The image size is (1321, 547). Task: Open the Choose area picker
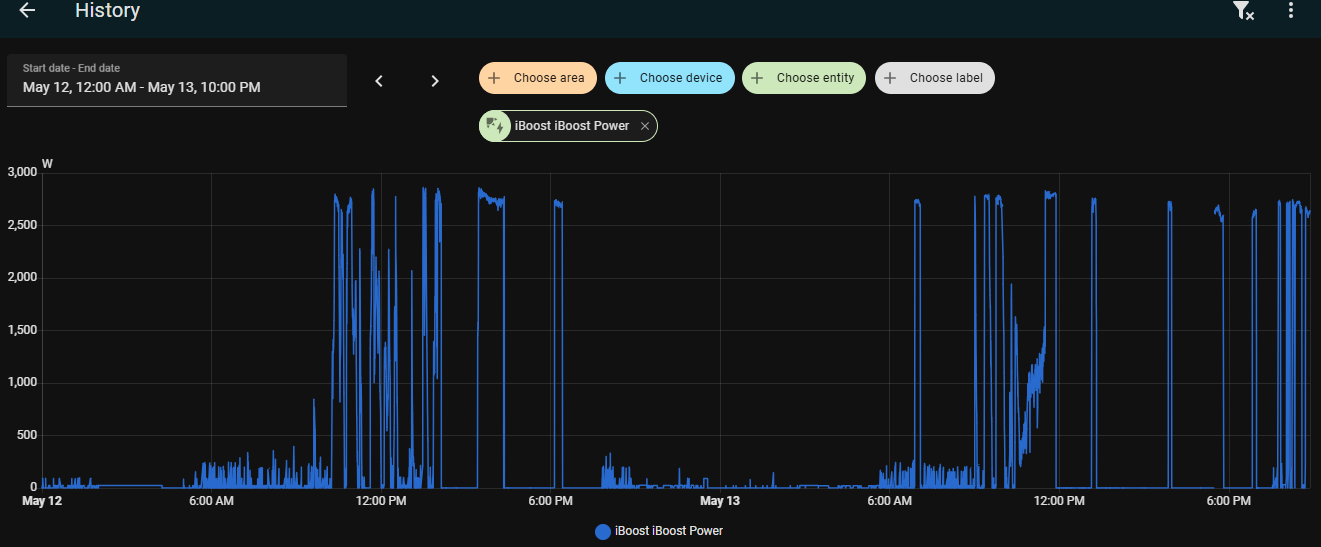click(538, 78)
